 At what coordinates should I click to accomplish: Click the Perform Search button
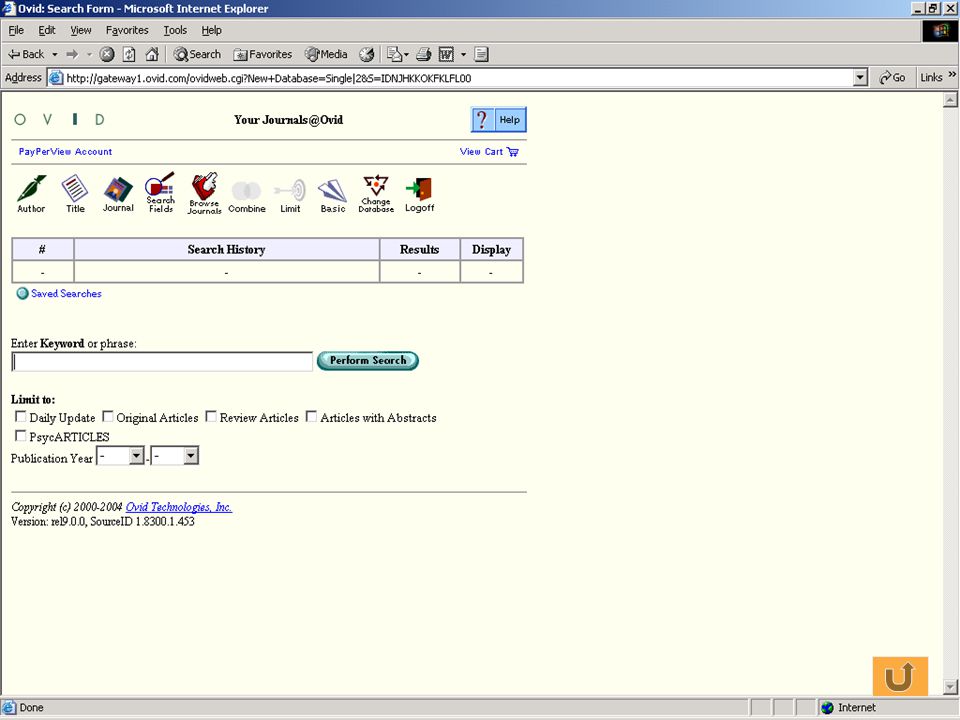[x=367, y=361]
